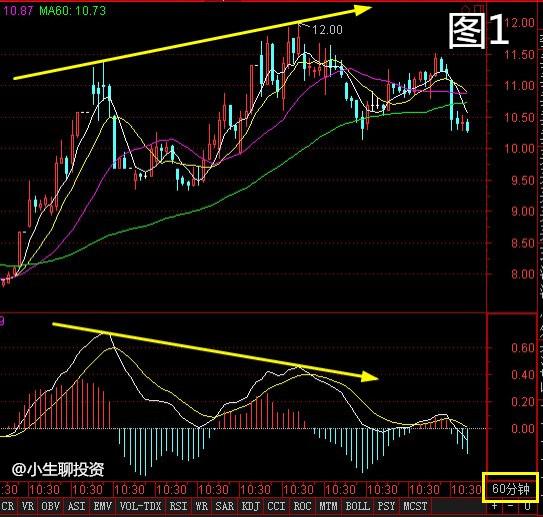543x517 pixels.
Task: Switch to the RSI indicator tab
Action: pos(178,506)
